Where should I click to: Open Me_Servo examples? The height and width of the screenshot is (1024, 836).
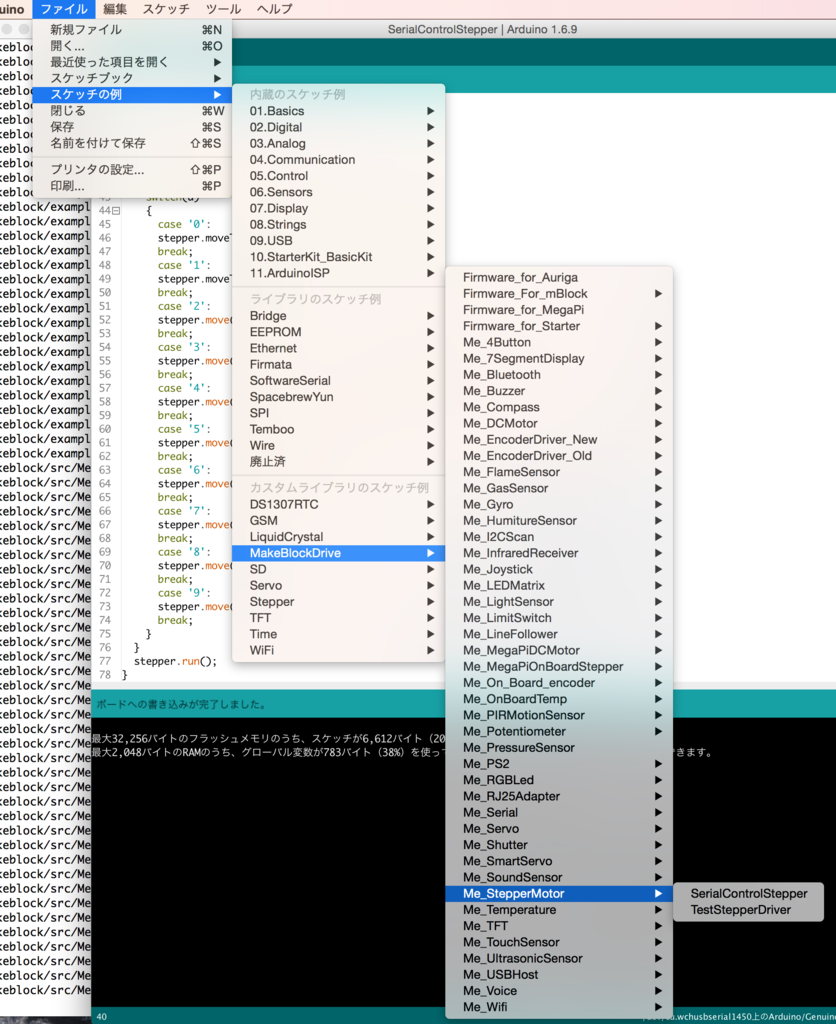point(559,829)
